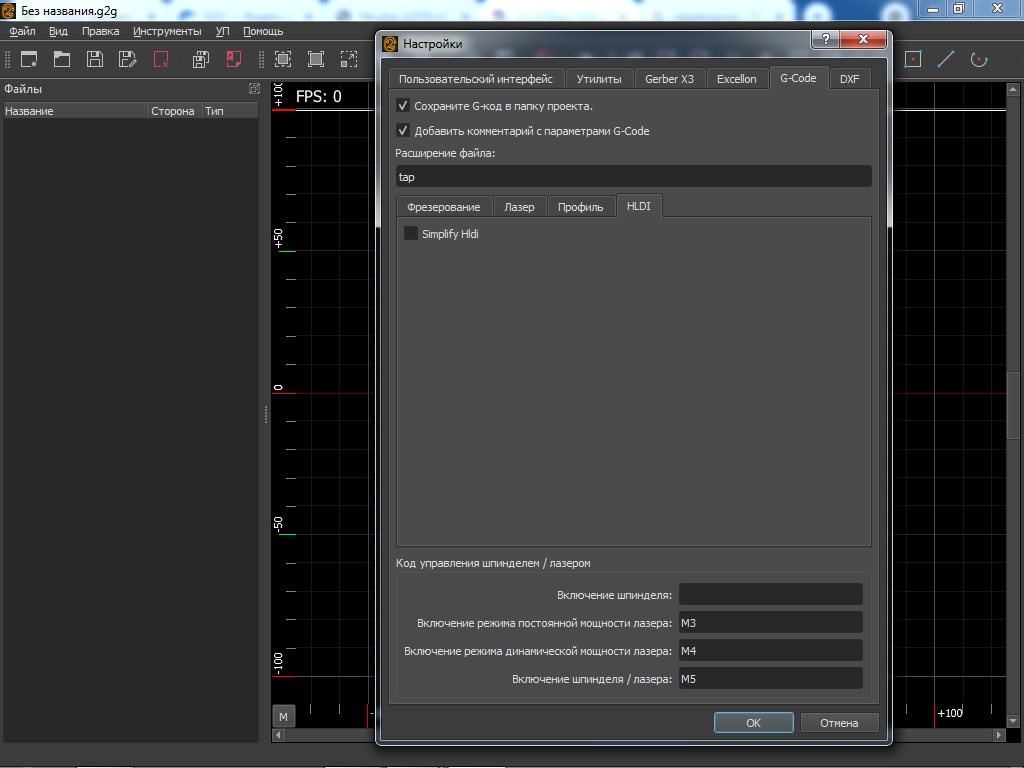The image size is (1024, 768).
Task: Click the Settings dialog help question button
Action: 825,39
